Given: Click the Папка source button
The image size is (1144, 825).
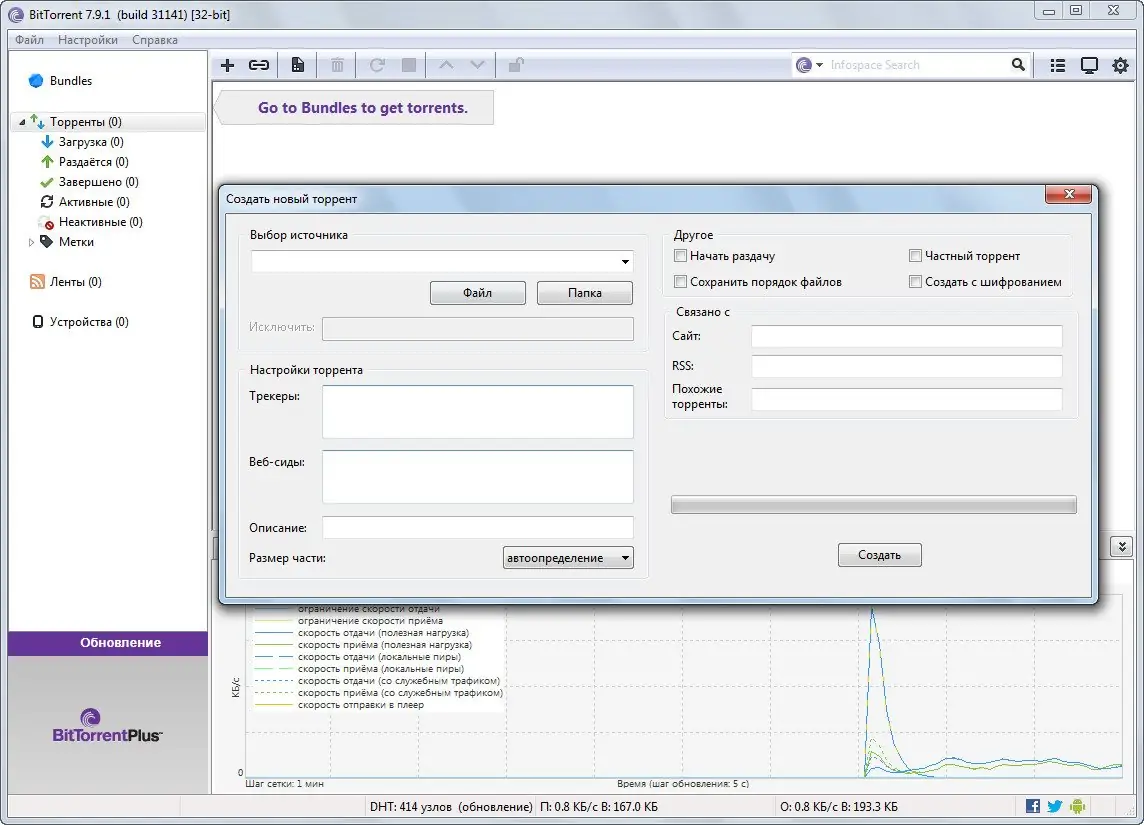Looking at the screenshot, I should tap(585, 293).
